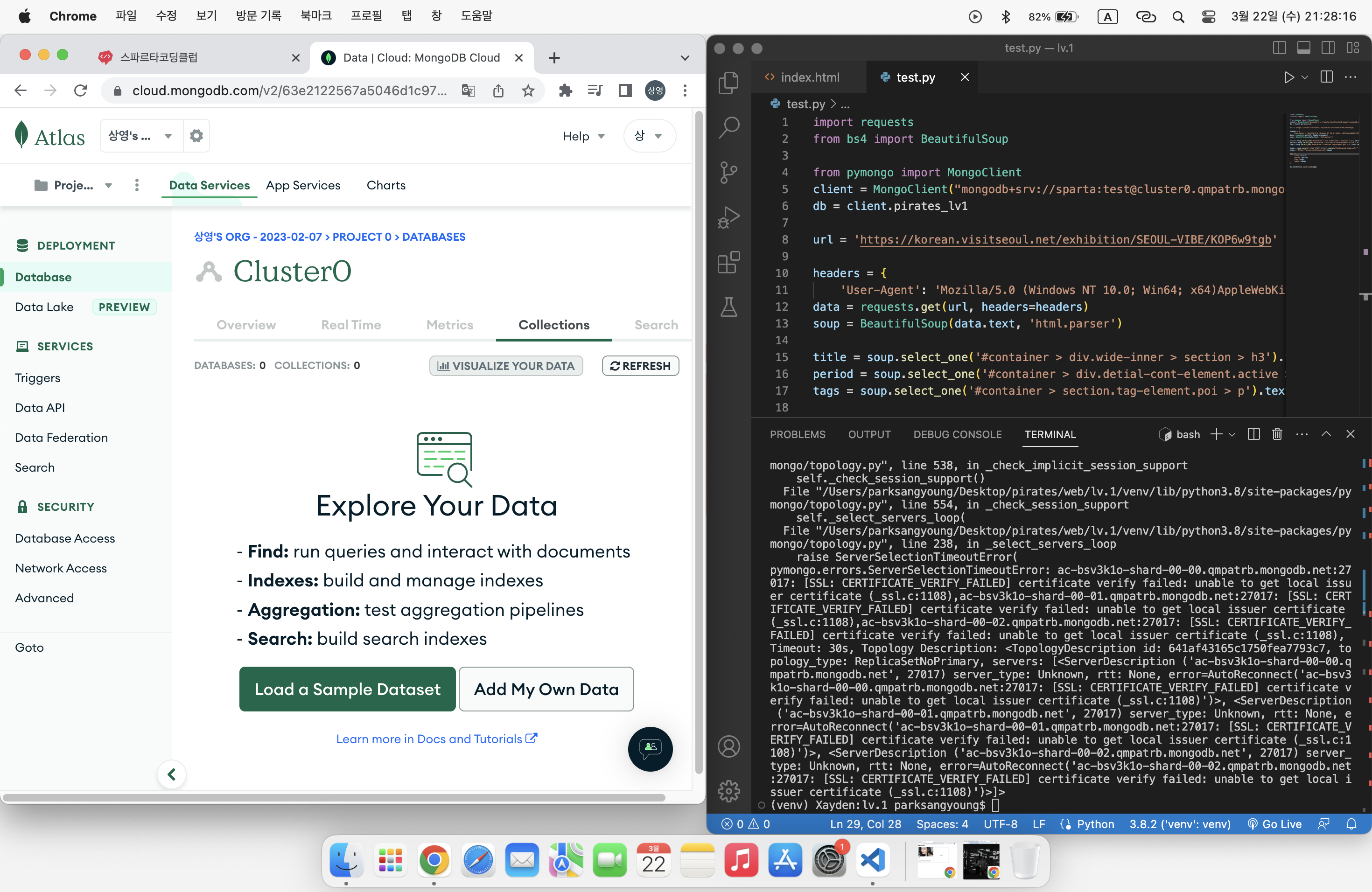Open macOS Control Center toggles
The image size is (1372, 892).
[1209, 17]
